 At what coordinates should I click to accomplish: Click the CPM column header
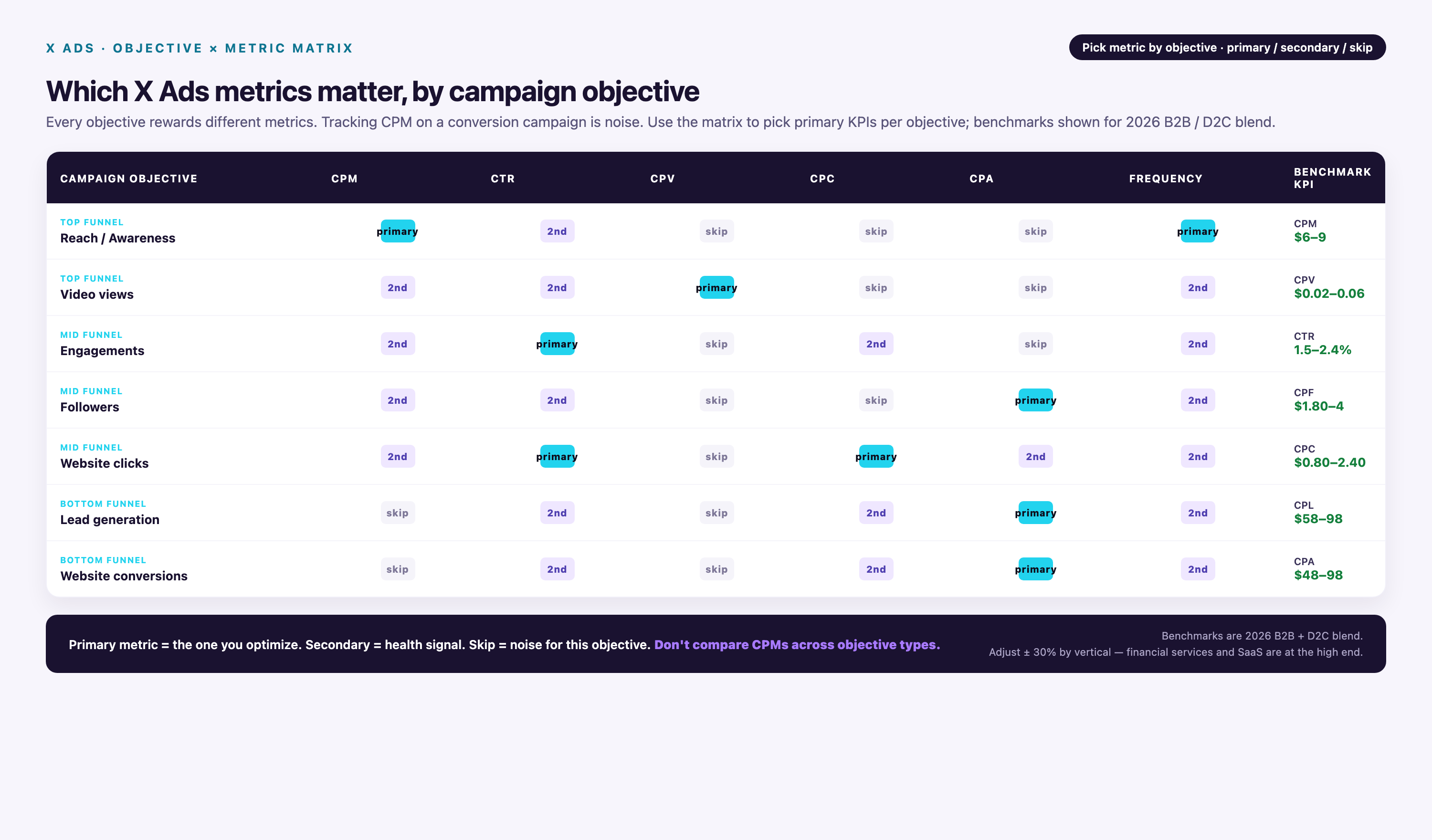pyautogui.click(x=344, y=178)
